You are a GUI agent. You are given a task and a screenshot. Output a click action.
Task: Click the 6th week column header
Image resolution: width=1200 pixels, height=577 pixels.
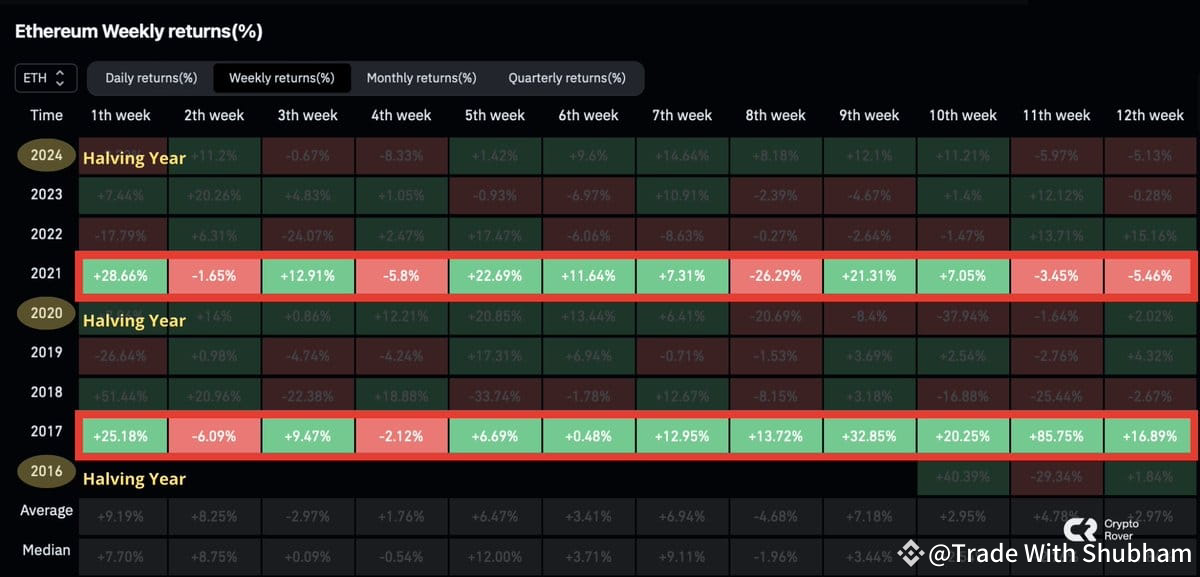[588, 115]
